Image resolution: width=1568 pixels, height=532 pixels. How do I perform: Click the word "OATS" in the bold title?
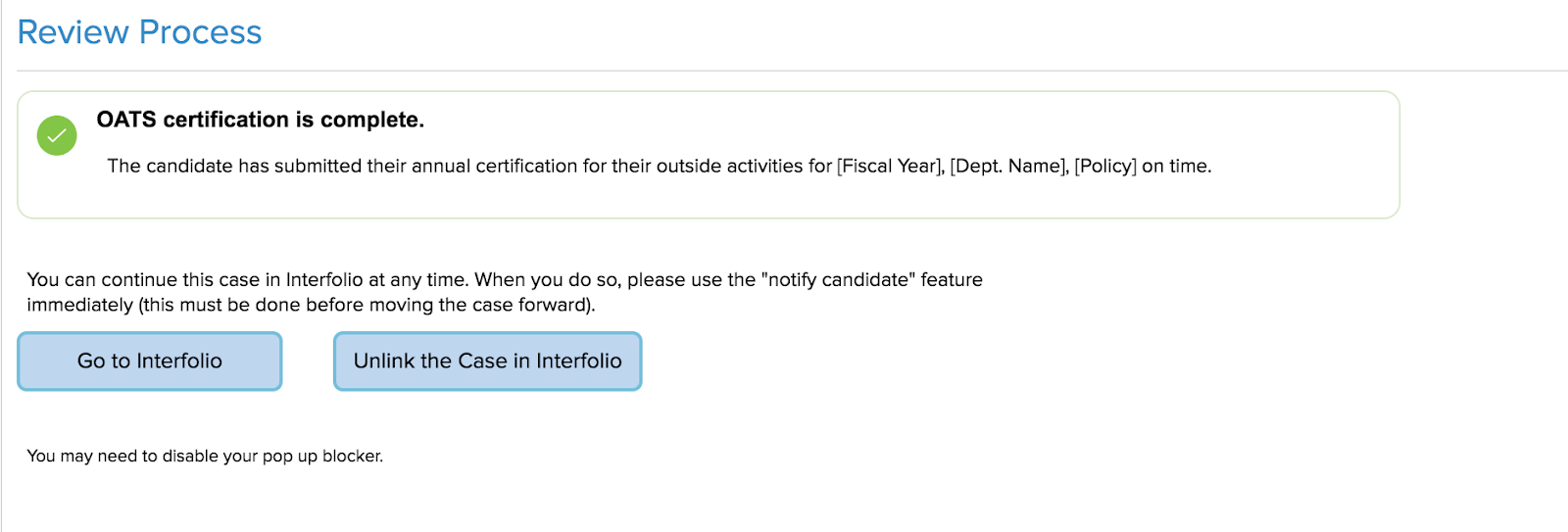(x=126, y=120)
